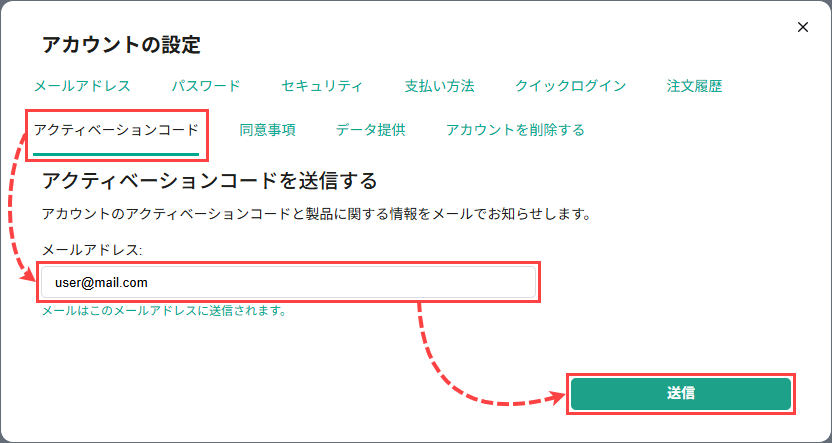
Task: Click the 送信 button
Action: click(681, 393)
